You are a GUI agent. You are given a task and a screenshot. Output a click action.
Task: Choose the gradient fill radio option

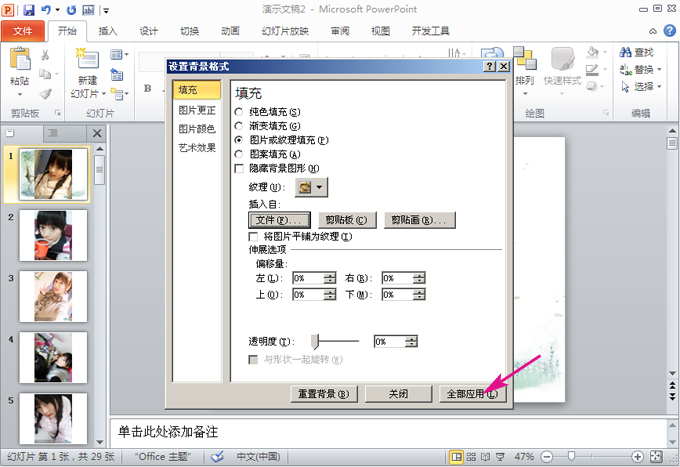(238, 126)
